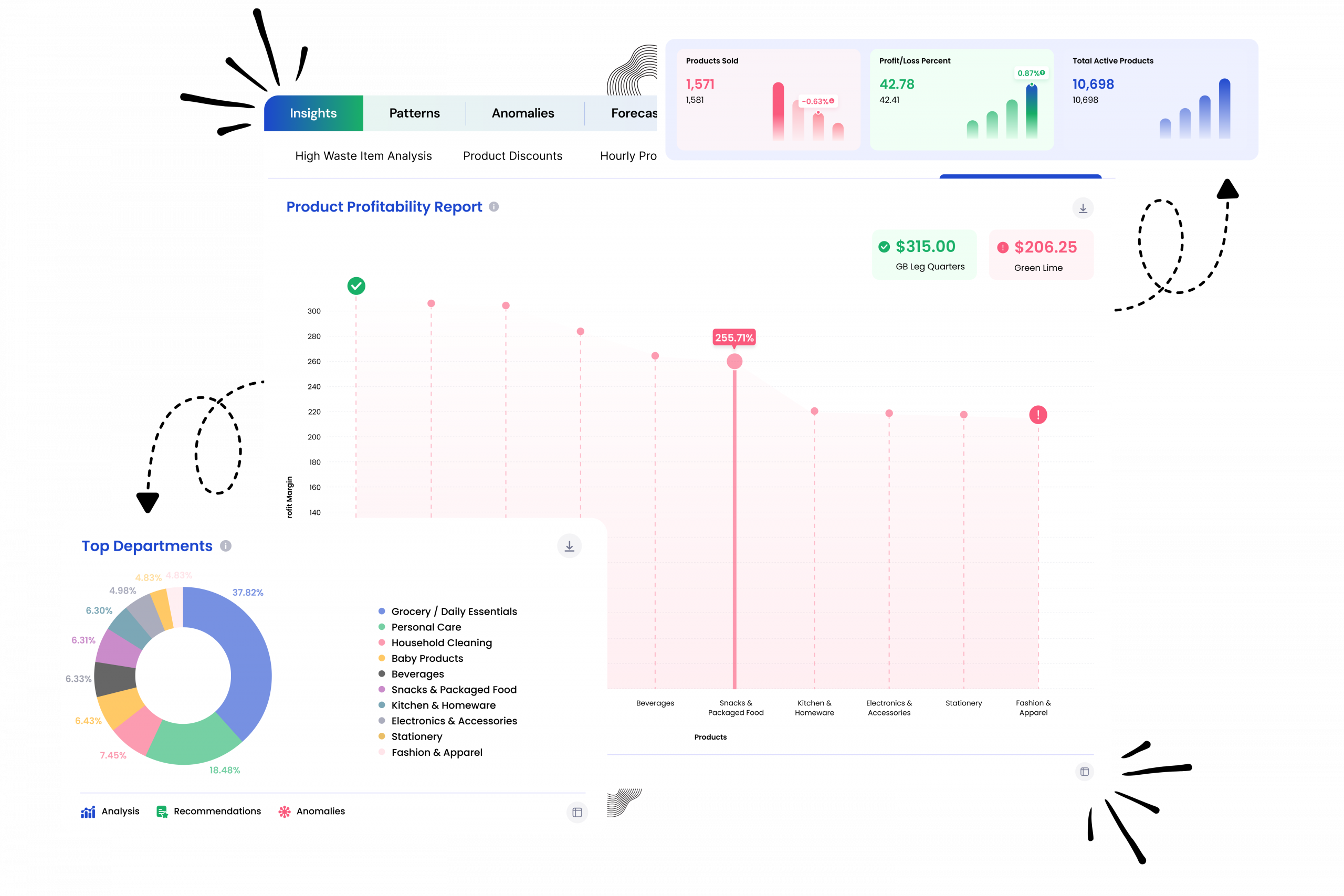This screenshot has height=896, width=1344.
Task: Toggle Beverages legend item
Action: [417, 674]
